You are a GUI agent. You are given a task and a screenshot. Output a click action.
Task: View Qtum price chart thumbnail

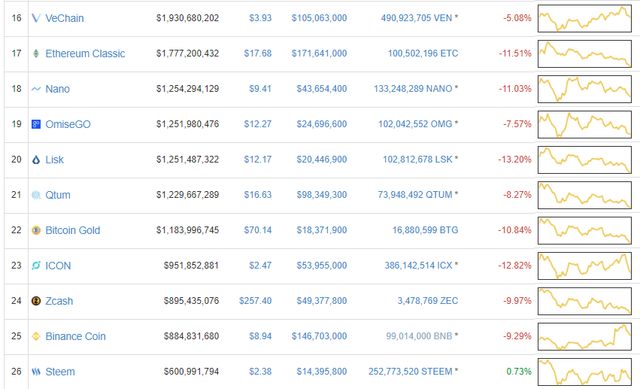pos(584,195)
